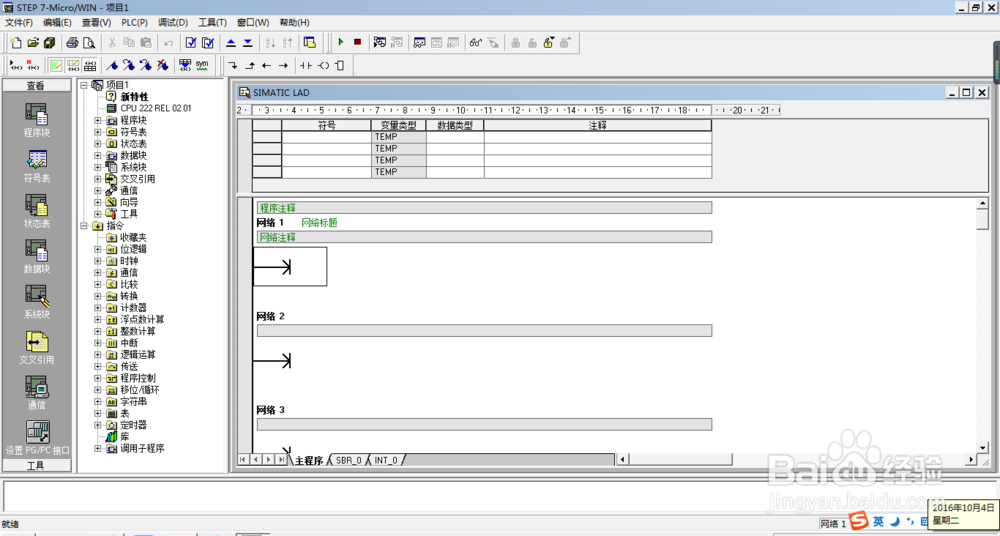
Task: Expand the 程序块 tree node
Action: (x=98, y=120)
